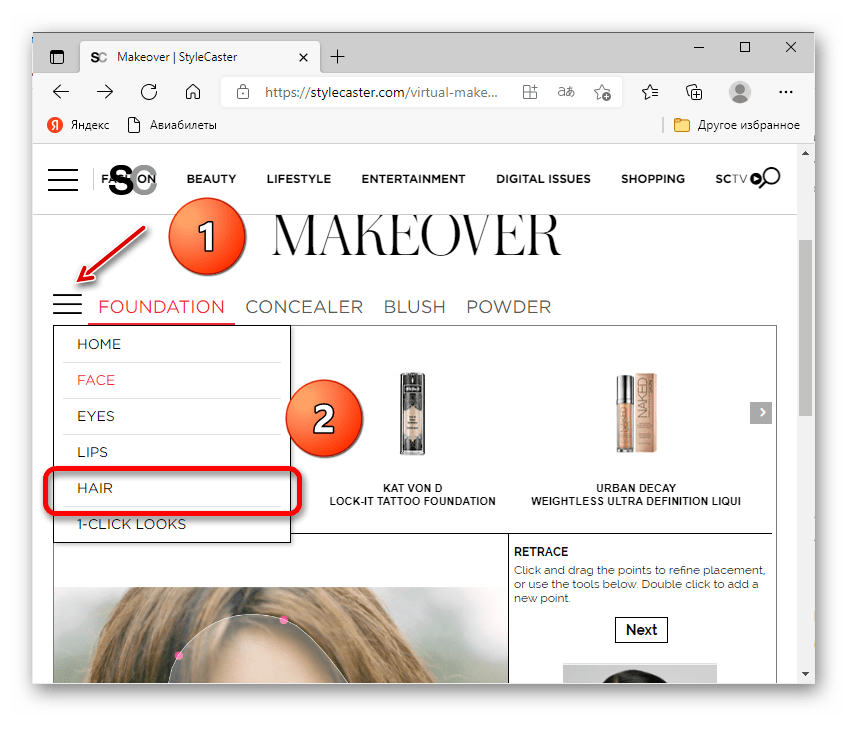Viewport: 847px width, 742px height.
Task: Go back to the previous page
Action: click(x=61, y=92)
